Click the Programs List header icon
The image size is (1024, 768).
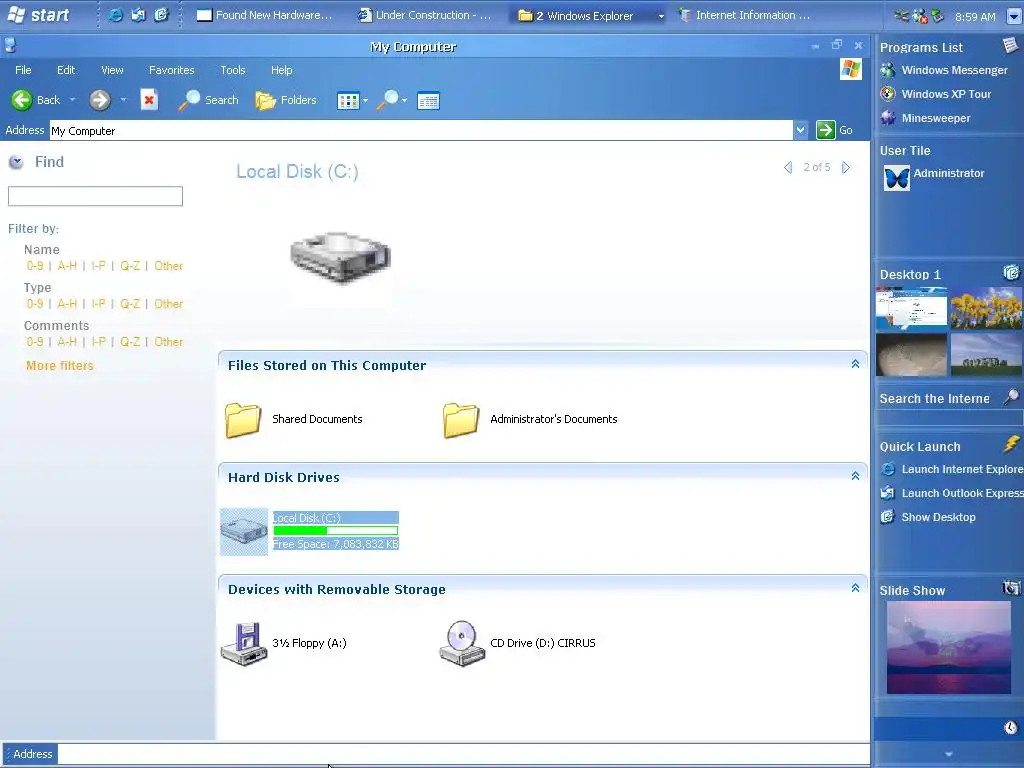click(1010, 45)
